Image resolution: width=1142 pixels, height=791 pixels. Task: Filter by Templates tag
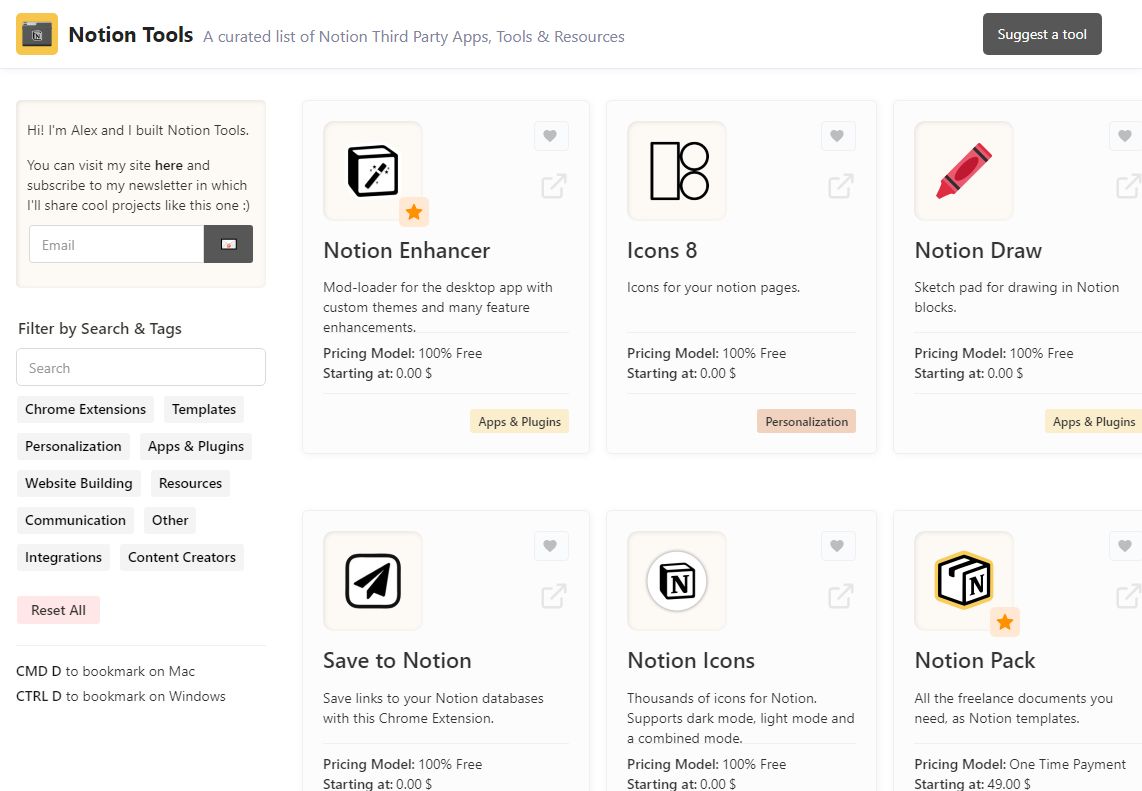tap(204, 409)
